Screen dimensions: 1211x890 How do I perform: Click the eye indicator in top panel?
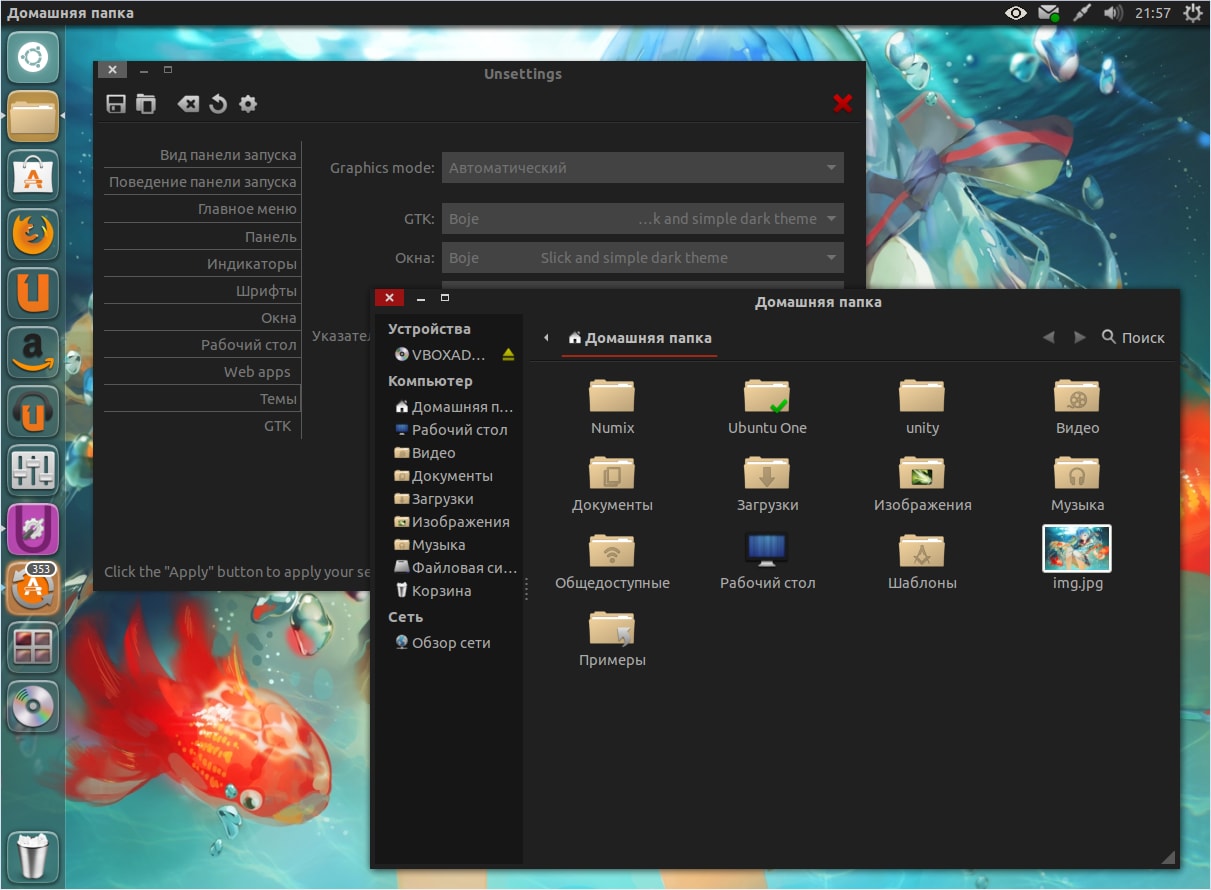point(1015,13)
